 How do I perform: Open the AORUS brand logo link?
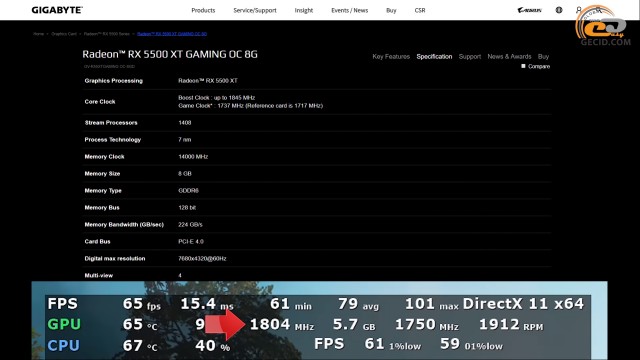[x=529, y=10]
